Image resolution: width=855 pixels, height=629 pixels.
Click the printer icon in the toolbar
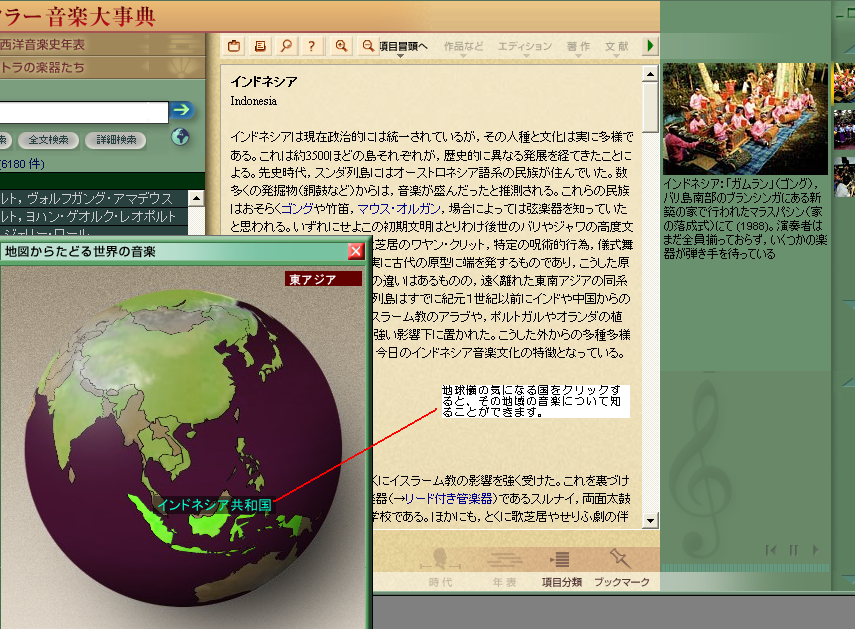pyautogui.click(x=260, y=45)
